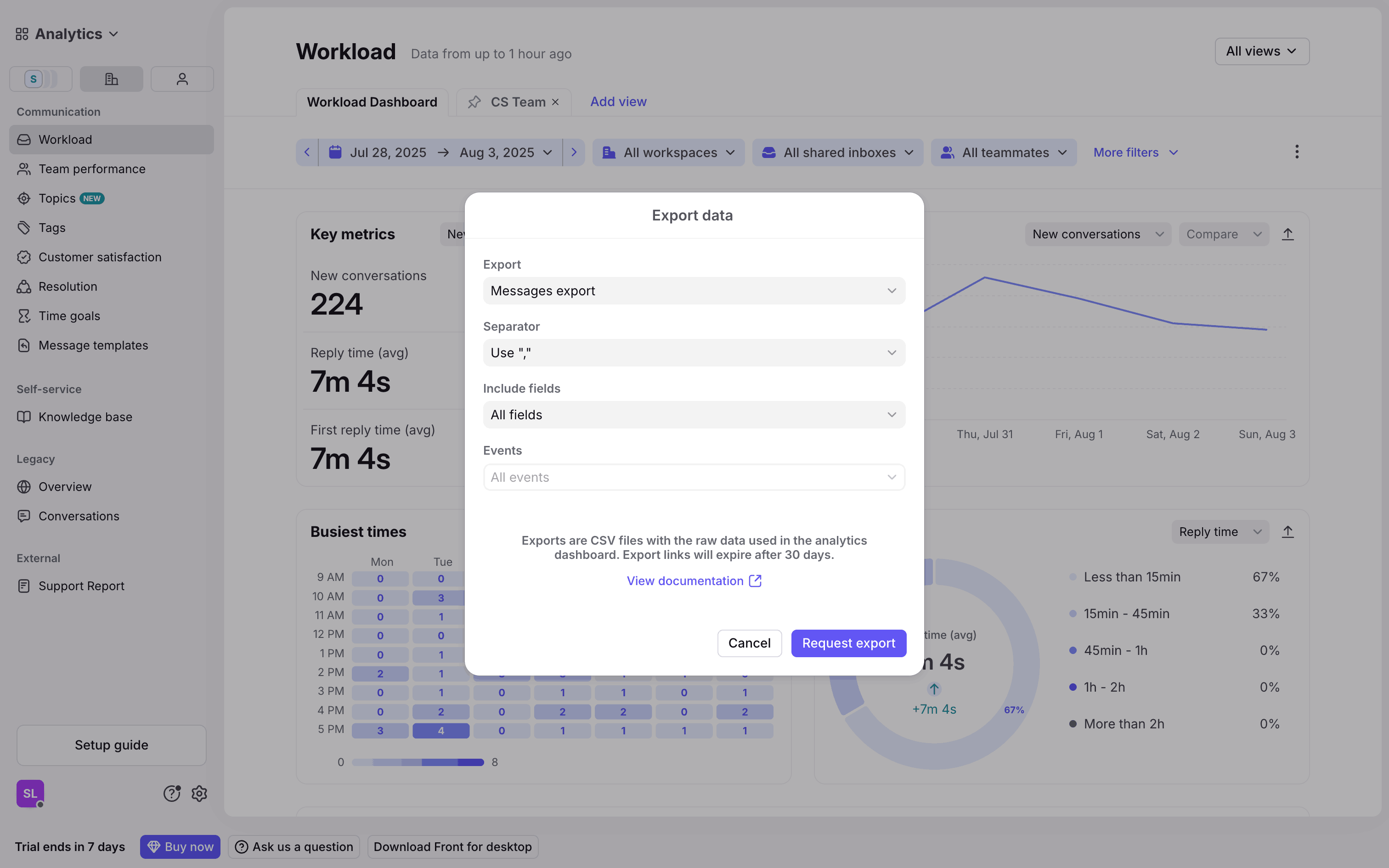The width and height of the screenshot is (1389, 868).
Task: Click the Key metrics export upload icon
Action: 1287,234
